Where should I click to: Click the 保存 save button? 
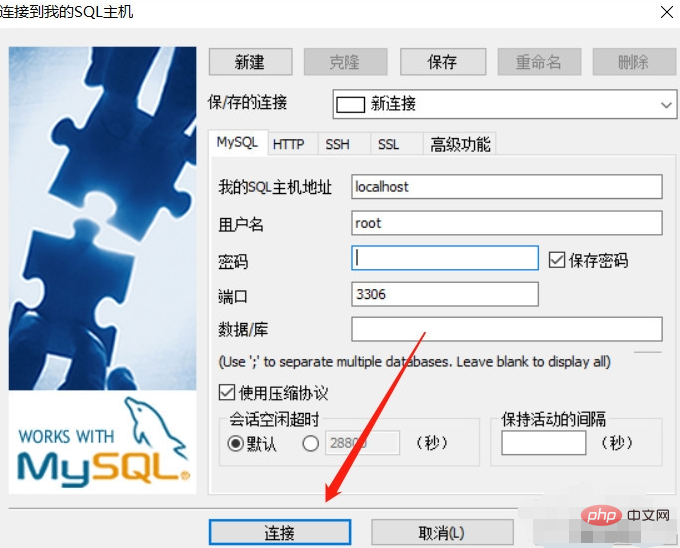point(443,62)
